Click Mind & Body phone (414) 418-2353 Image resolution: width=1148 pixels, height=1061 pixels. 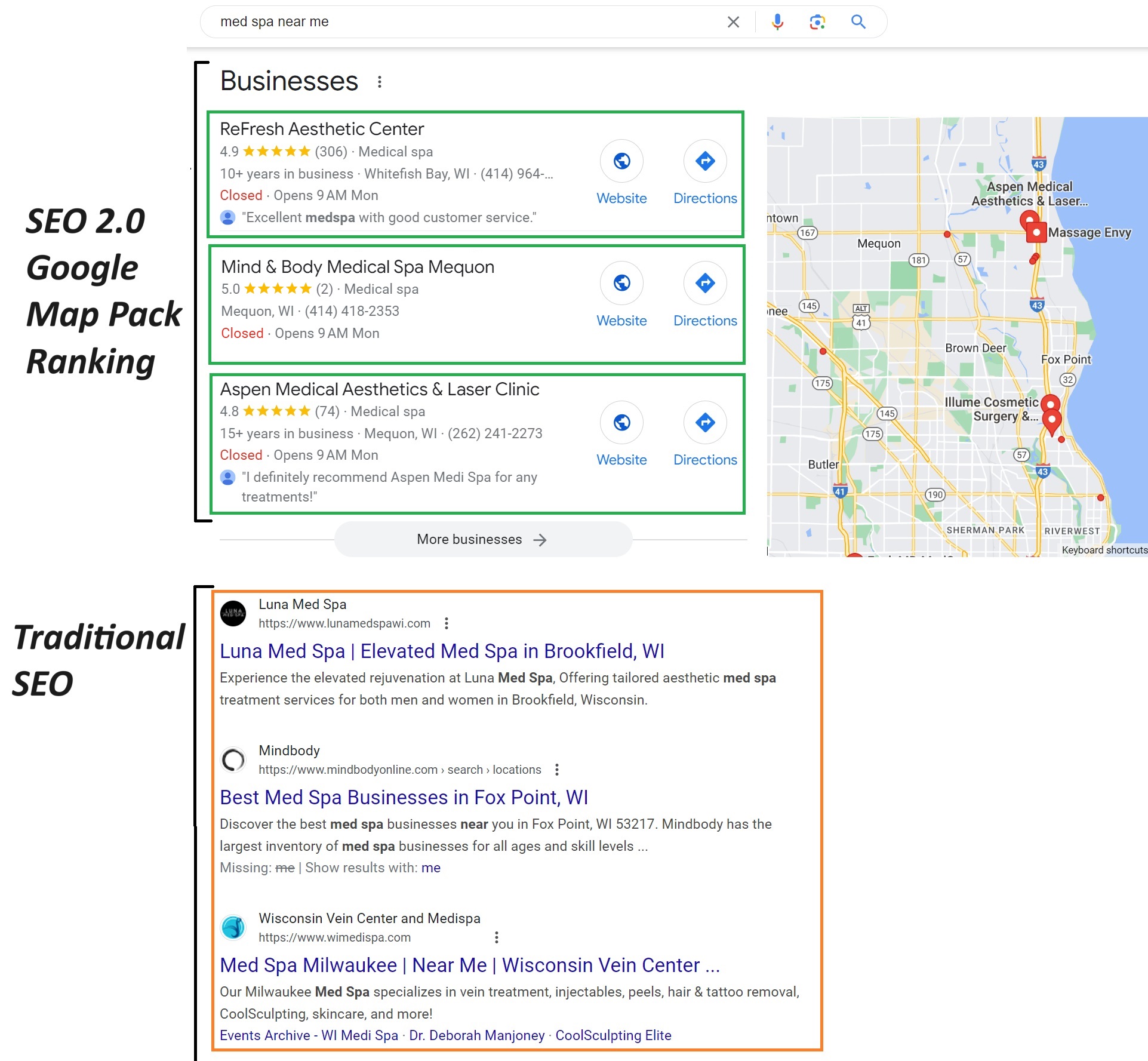point(352,311)
